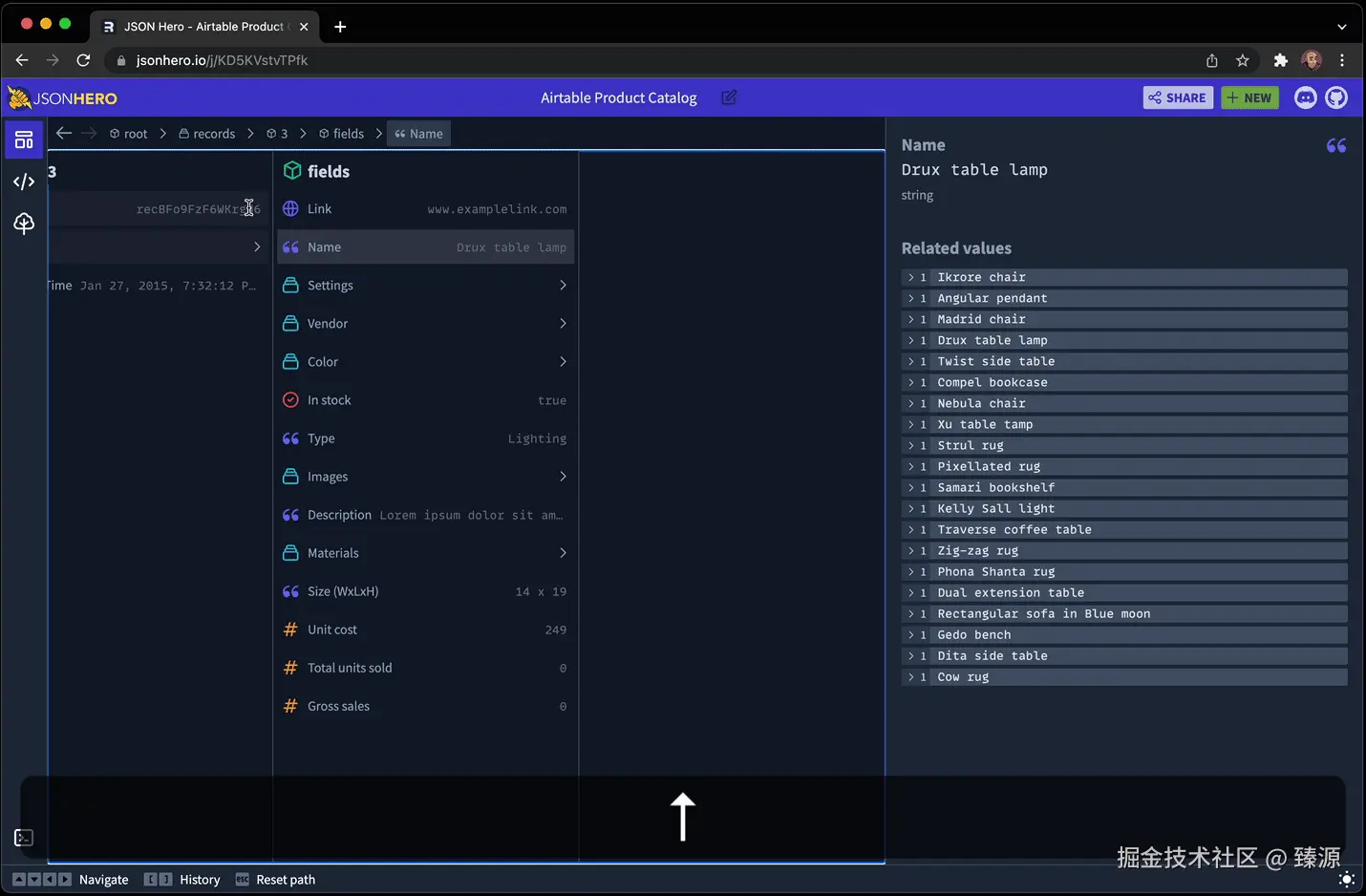Open the GitHub icon in the header
The width and height of the screenshot is (1366, 896).
1336,97
